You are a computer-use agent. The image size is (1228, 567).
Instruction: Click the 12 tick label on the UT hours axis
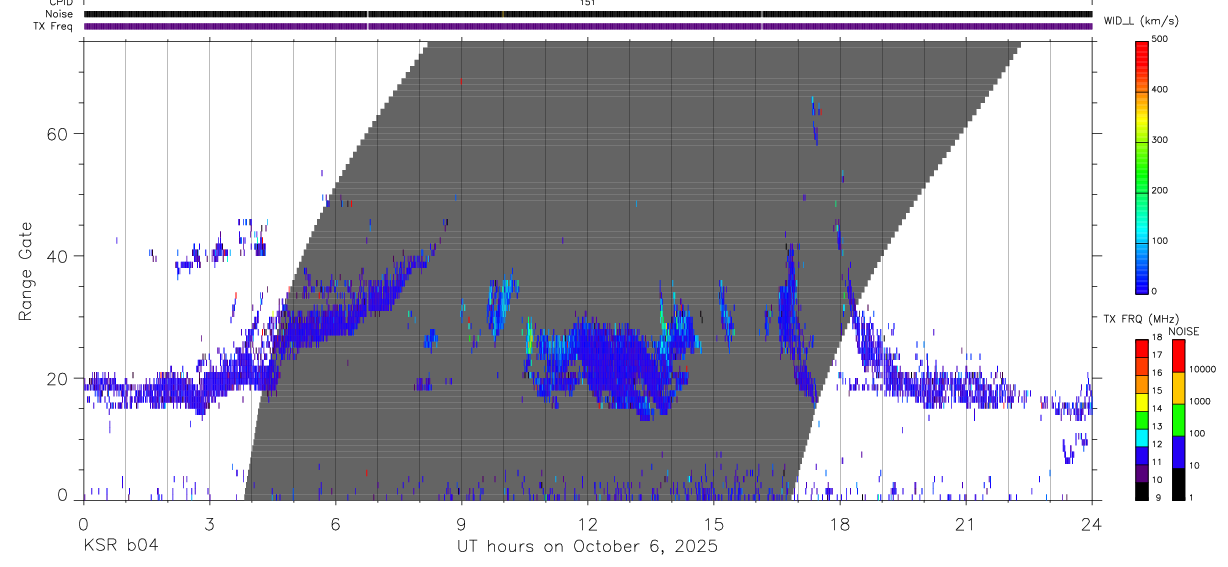(587, 524)
